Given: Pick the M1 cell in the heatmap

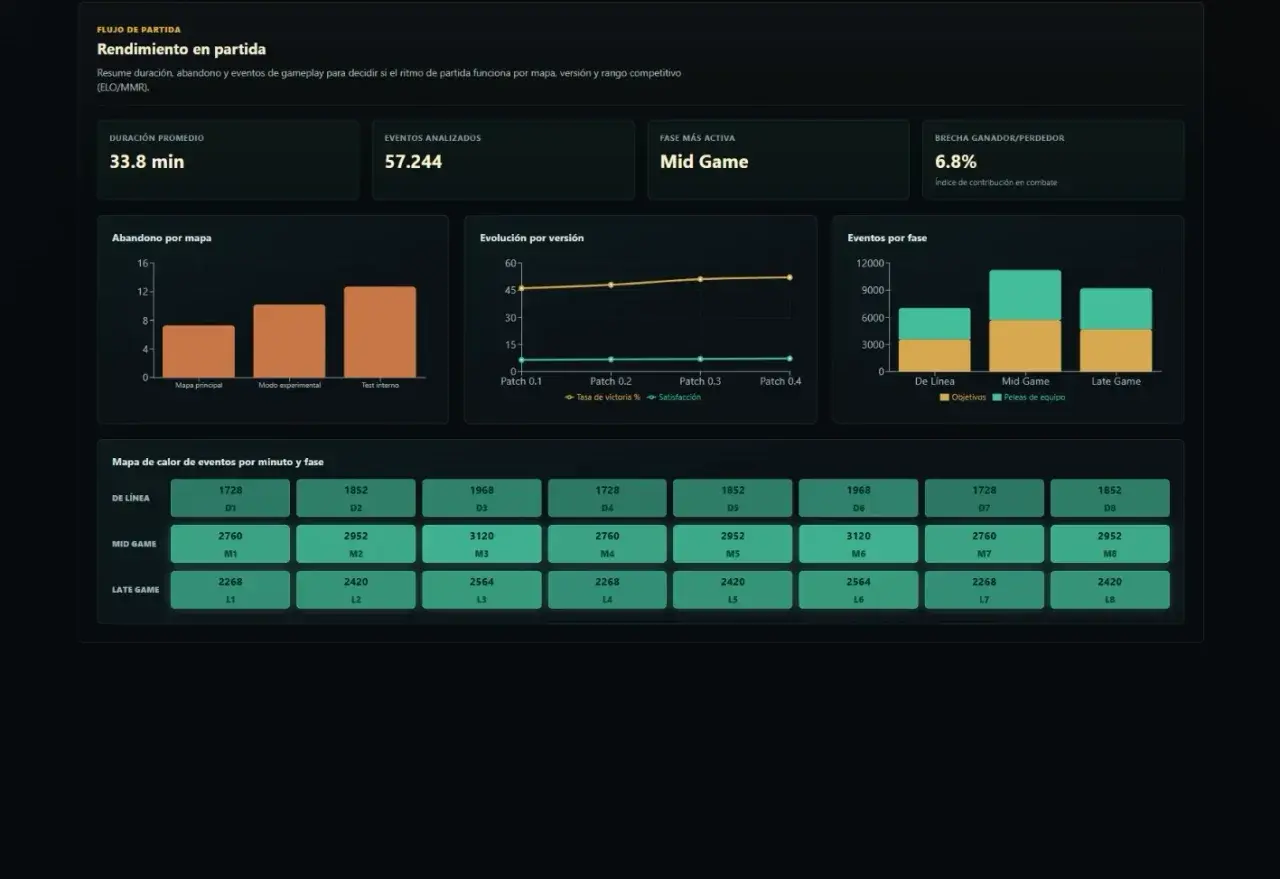Looking at the screenshot, I should tap(230, 544).
